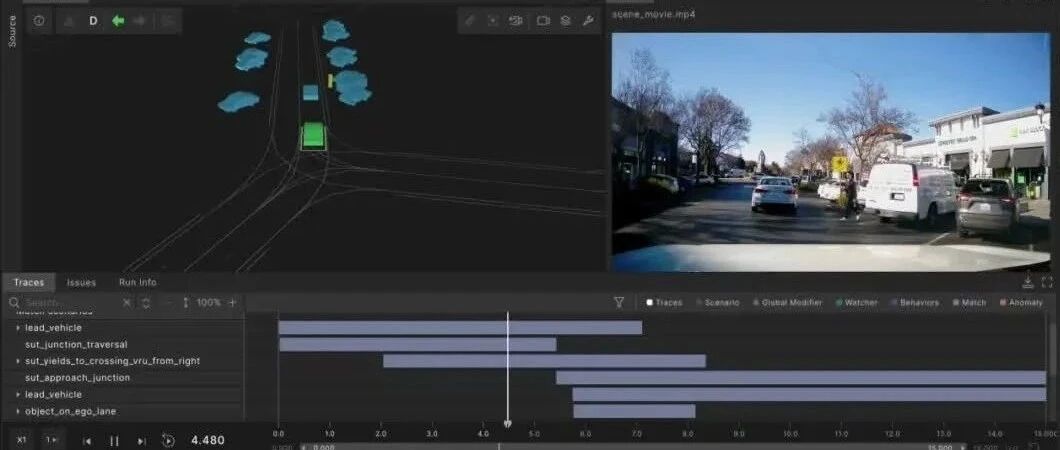
Task: Click the focus target icon in viewer toolbar
Action: click(x=493, y=21)
